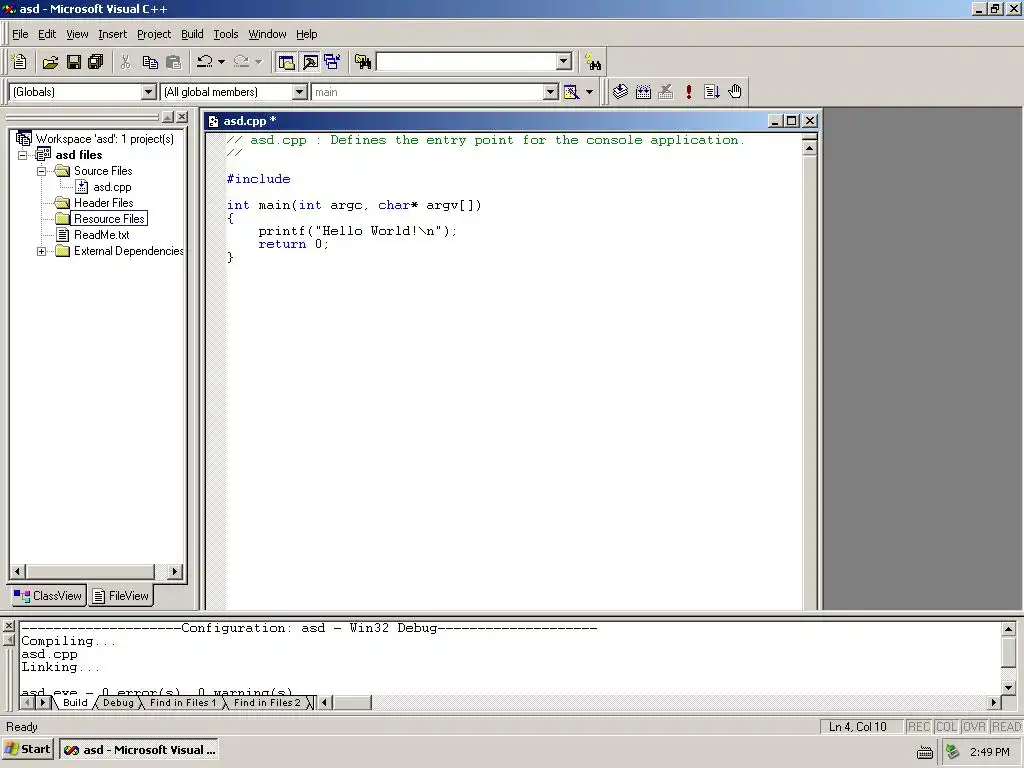The image size is (1024, 768).
Task: Click the hand Insert/Remove Breakpoint icon
Action: tap(735, 91)
